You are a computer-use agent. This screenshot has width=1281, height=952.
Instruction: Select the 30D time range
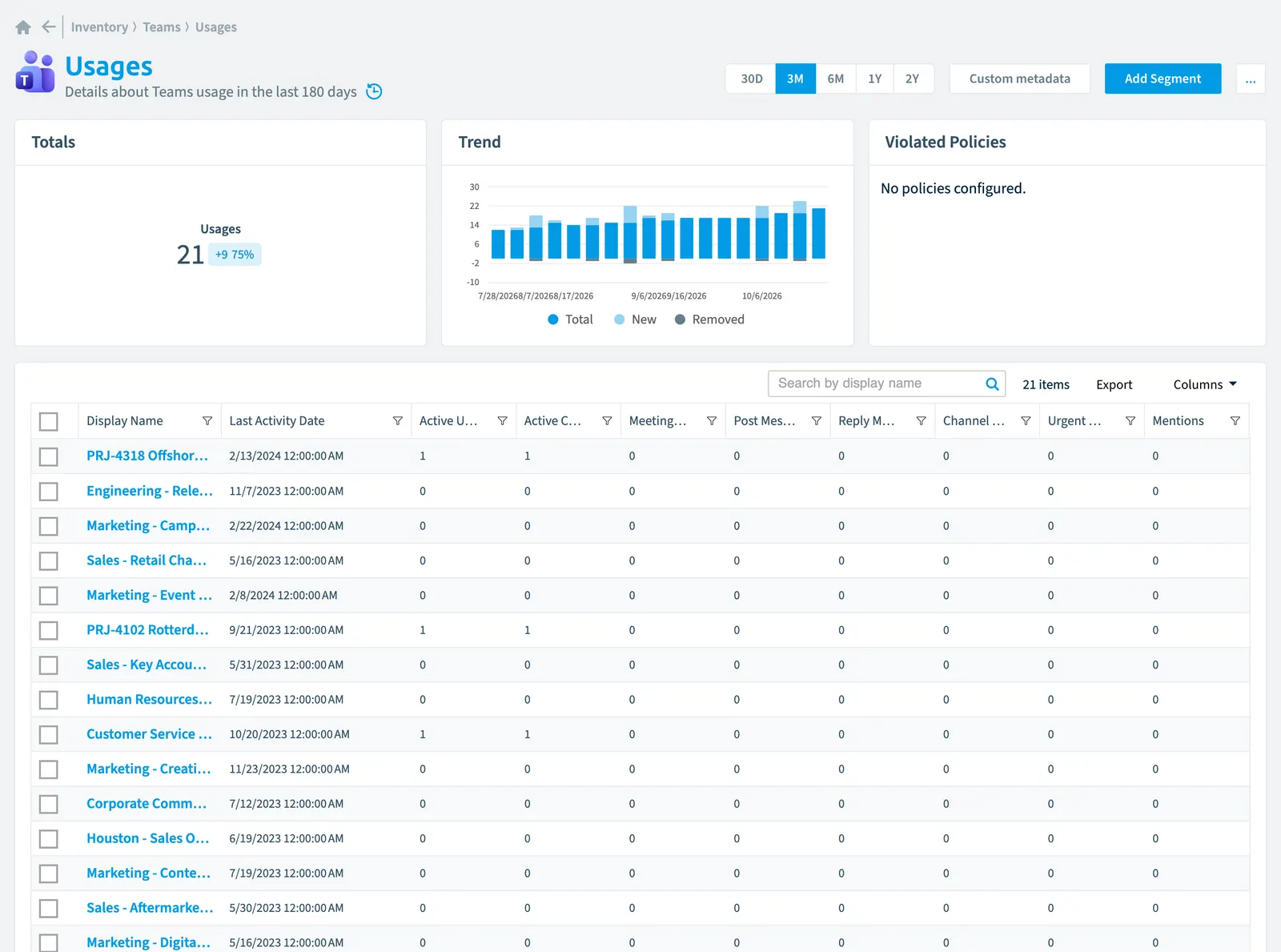coord(751,78)
